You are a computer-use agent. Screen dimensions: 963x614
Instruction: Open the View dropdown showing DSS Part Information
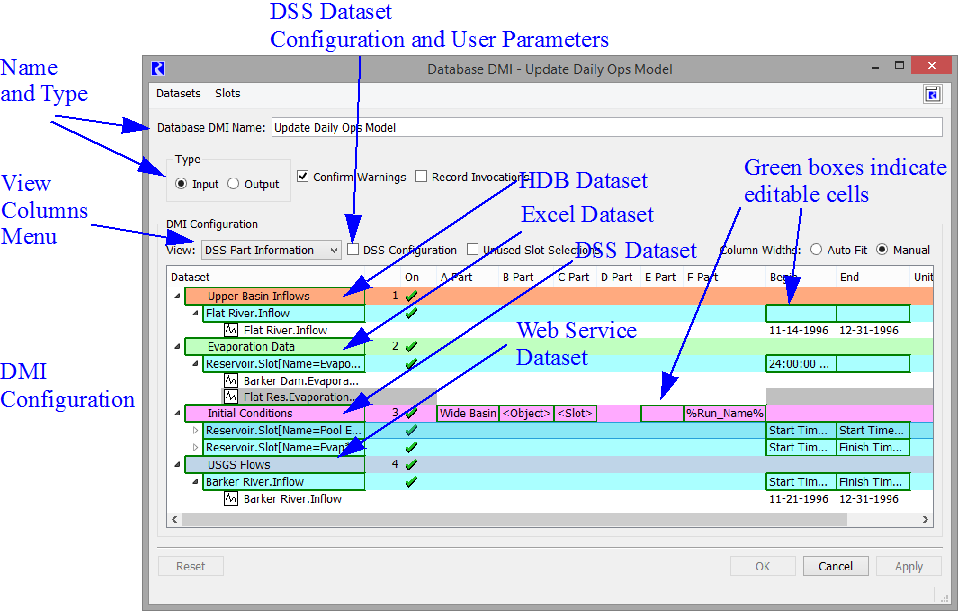(x=271, y=250)
